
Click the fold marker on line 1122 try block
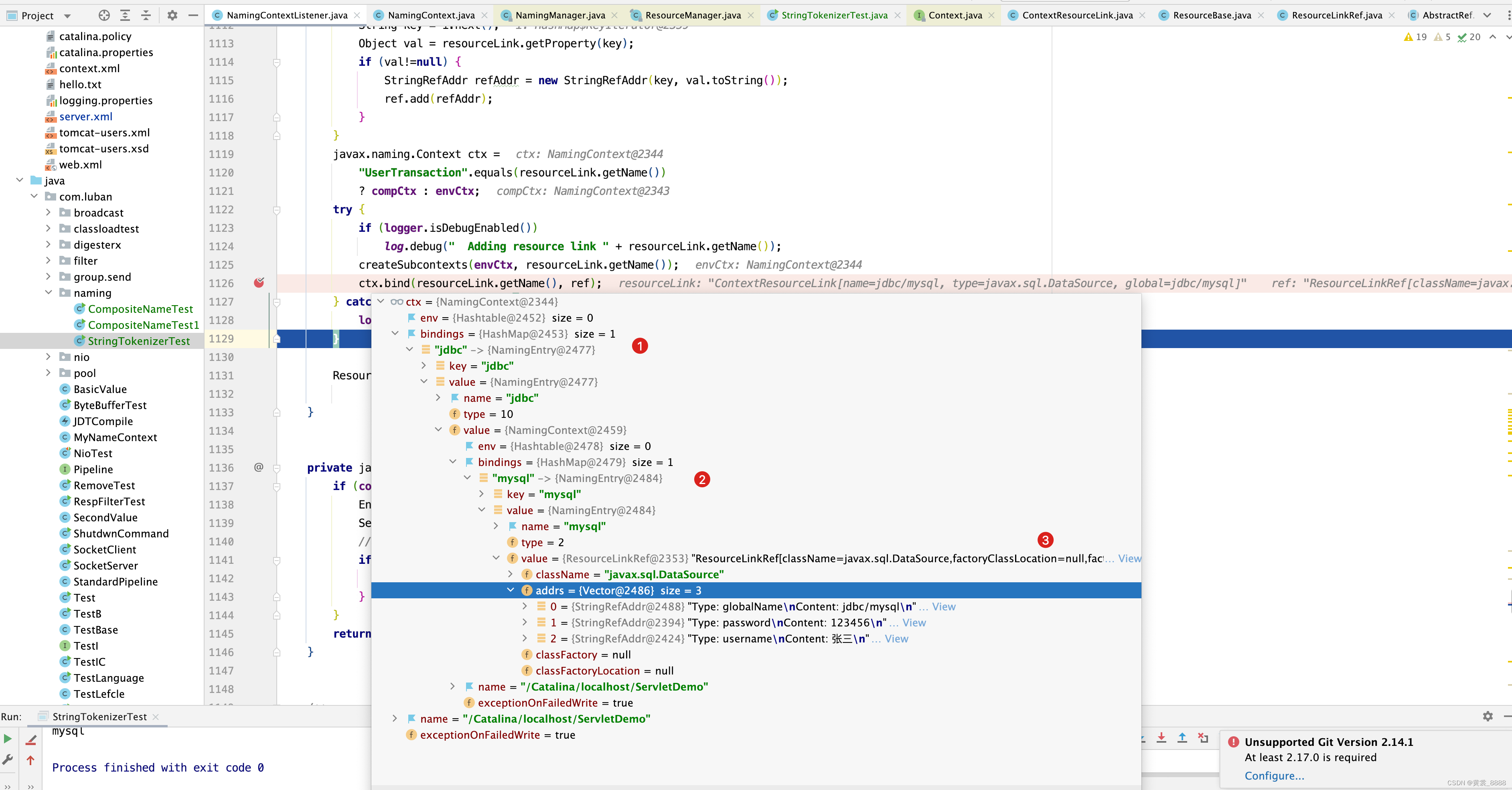click(276, 210)
